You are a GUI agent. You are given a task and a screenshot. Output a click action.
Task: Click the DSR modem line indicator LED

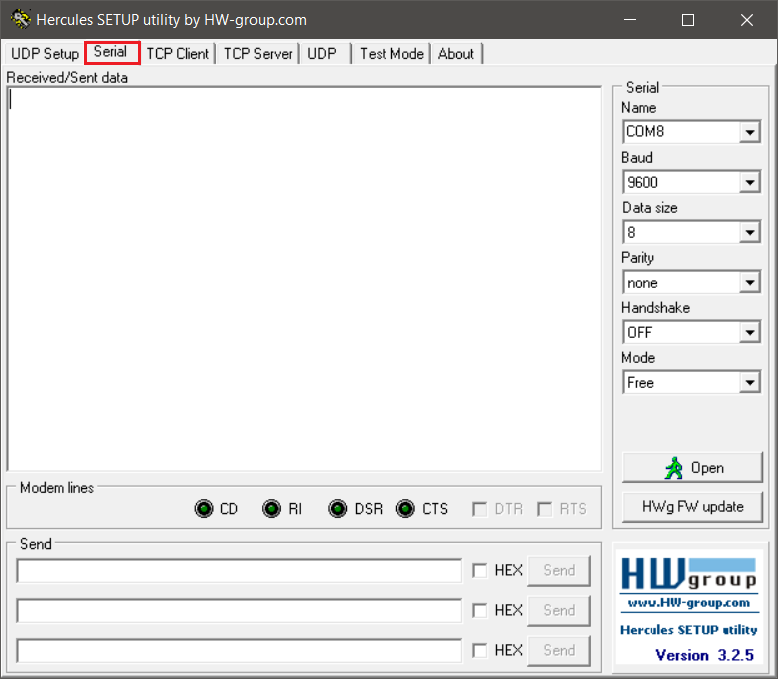[338, 509]
